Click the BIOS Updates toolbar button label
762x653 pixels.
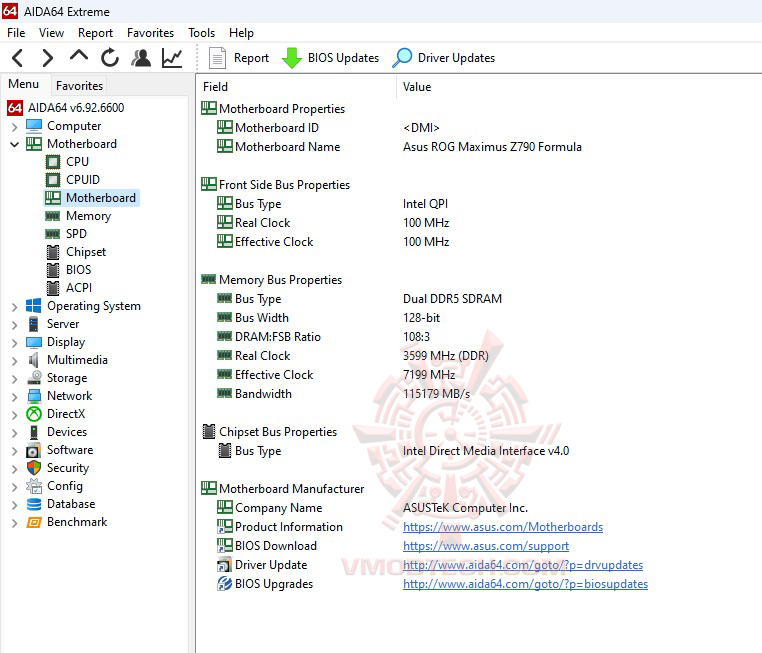click(x=343, y=58)
